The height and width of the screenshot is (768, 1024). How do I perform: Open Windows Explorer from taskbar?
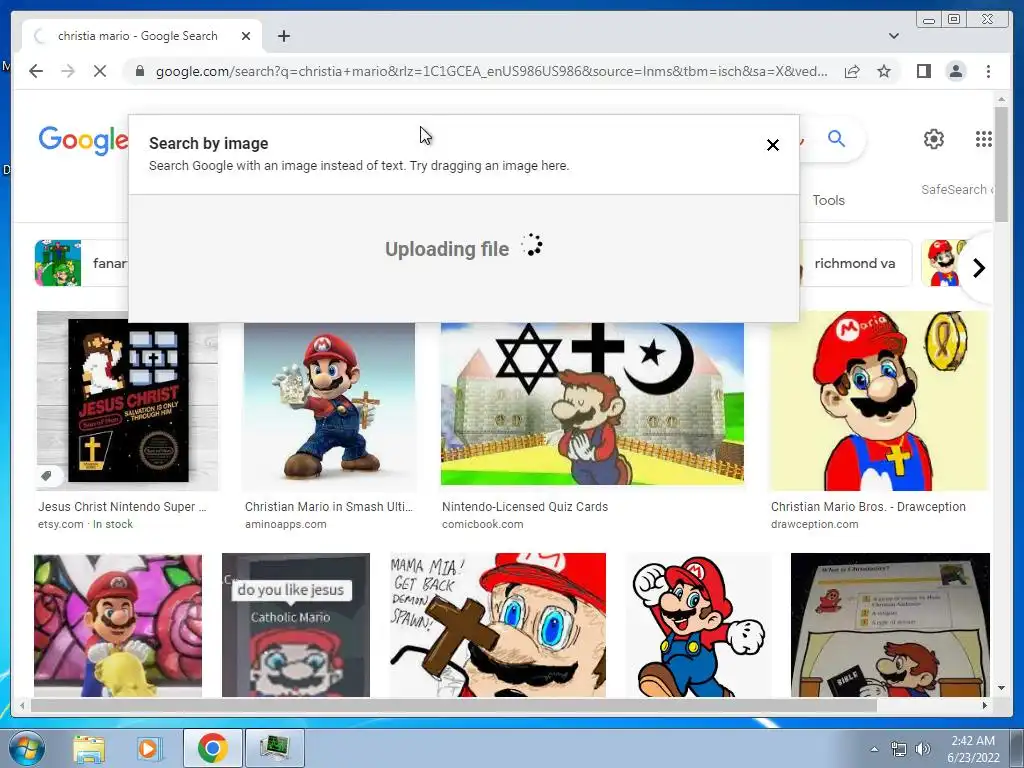pos(89,748)
